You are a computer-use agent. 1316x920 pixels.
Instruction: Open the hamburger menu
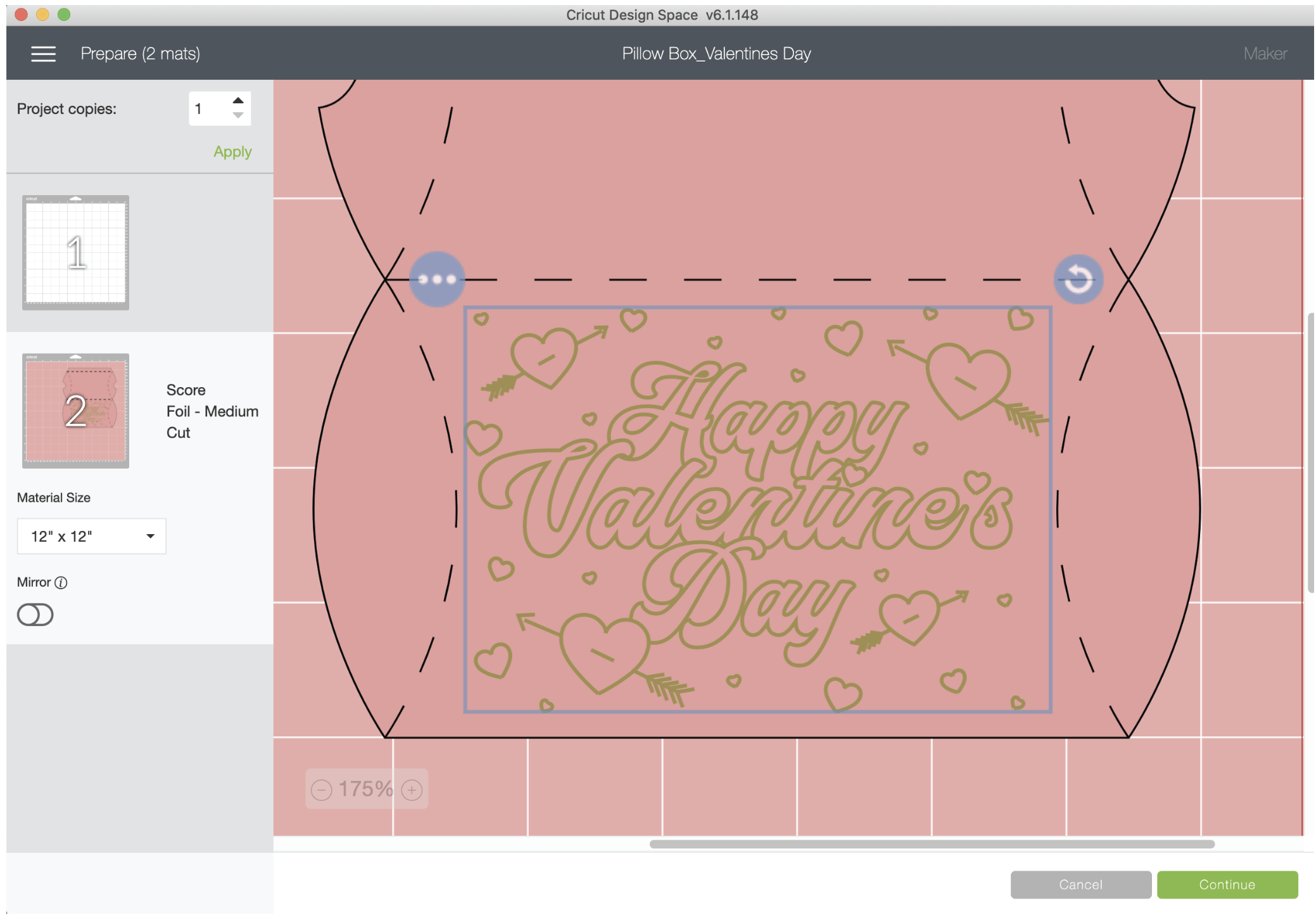click(x=43, y=54)
